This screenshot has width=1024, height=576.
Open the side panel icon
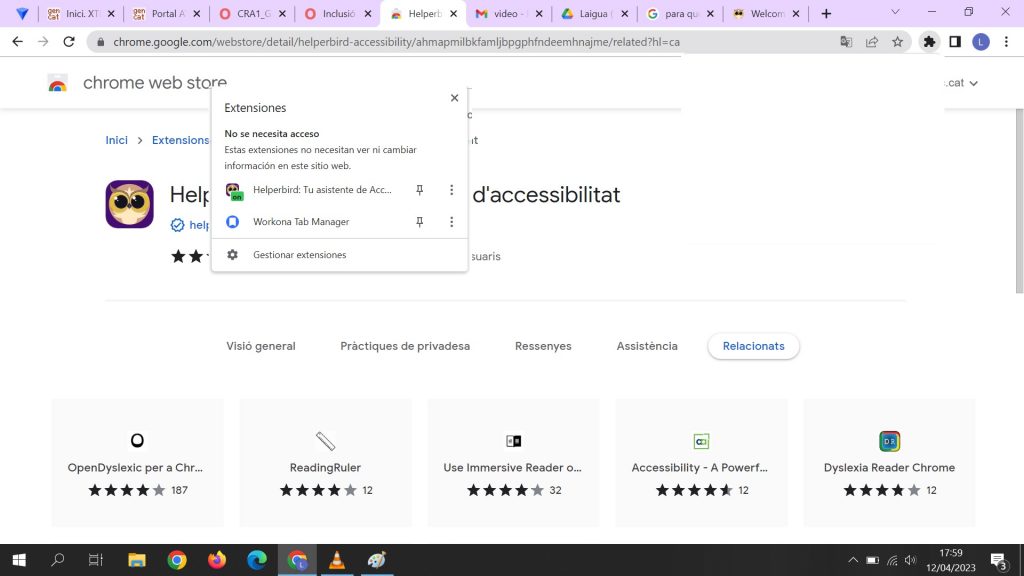955,42
